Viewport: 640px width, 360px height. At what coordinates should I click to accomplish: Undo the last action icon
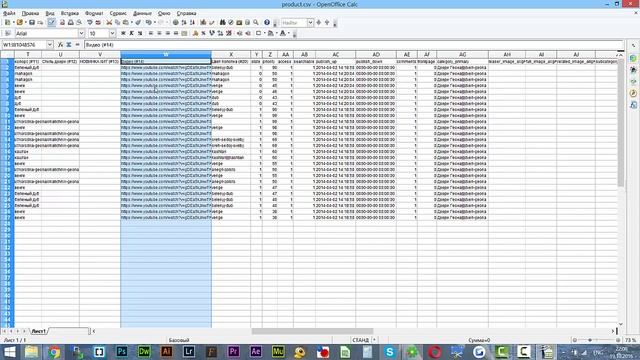click(x=148, y=22)
